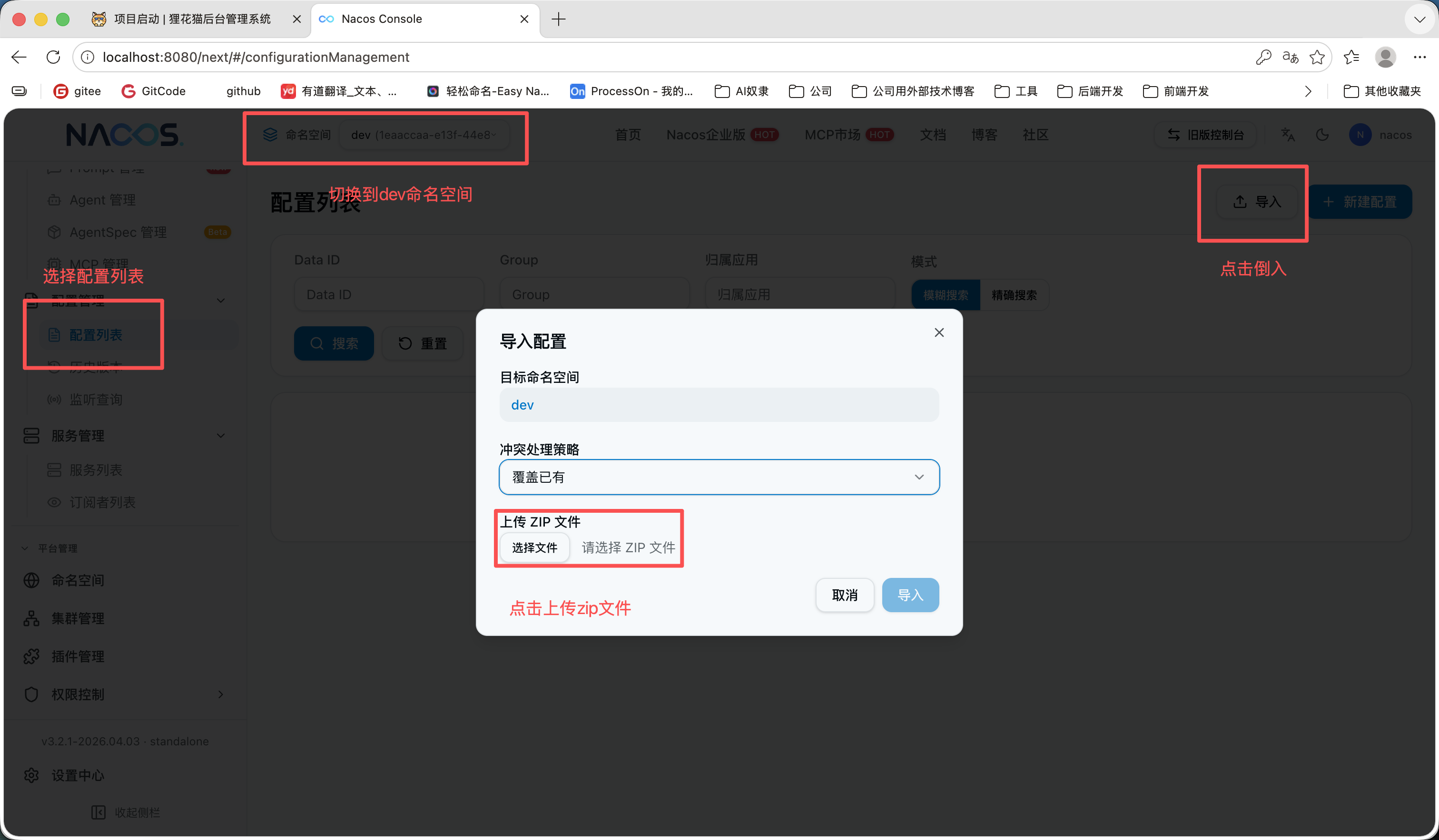The width and height of the screenshot is (1439, 840).
Task: Click the blue 导入 confirm button
Action: (x=910, y=595)
